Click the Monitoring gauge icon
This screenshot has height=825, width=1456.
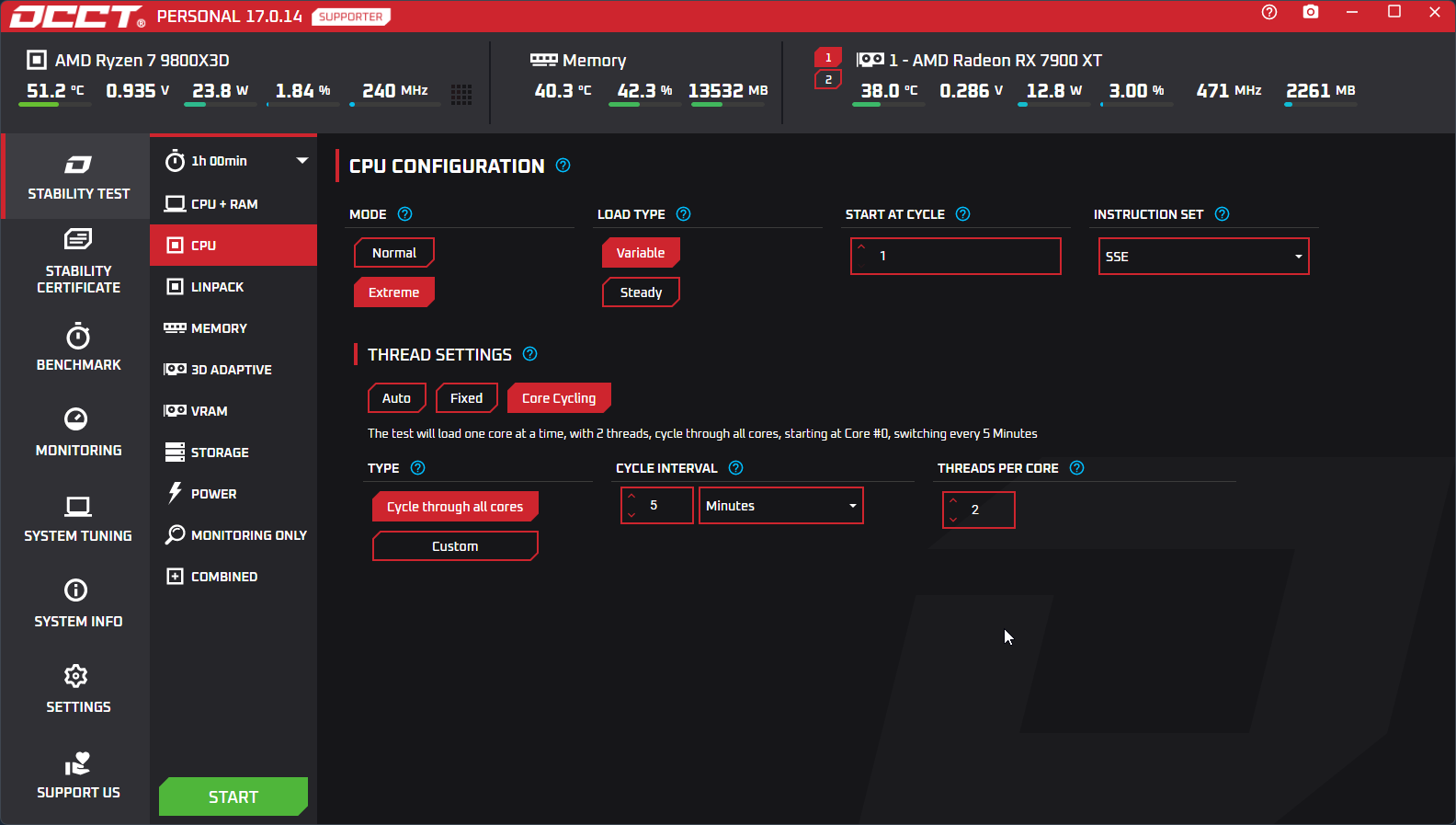pyautogui.click(x=76, y=419)
